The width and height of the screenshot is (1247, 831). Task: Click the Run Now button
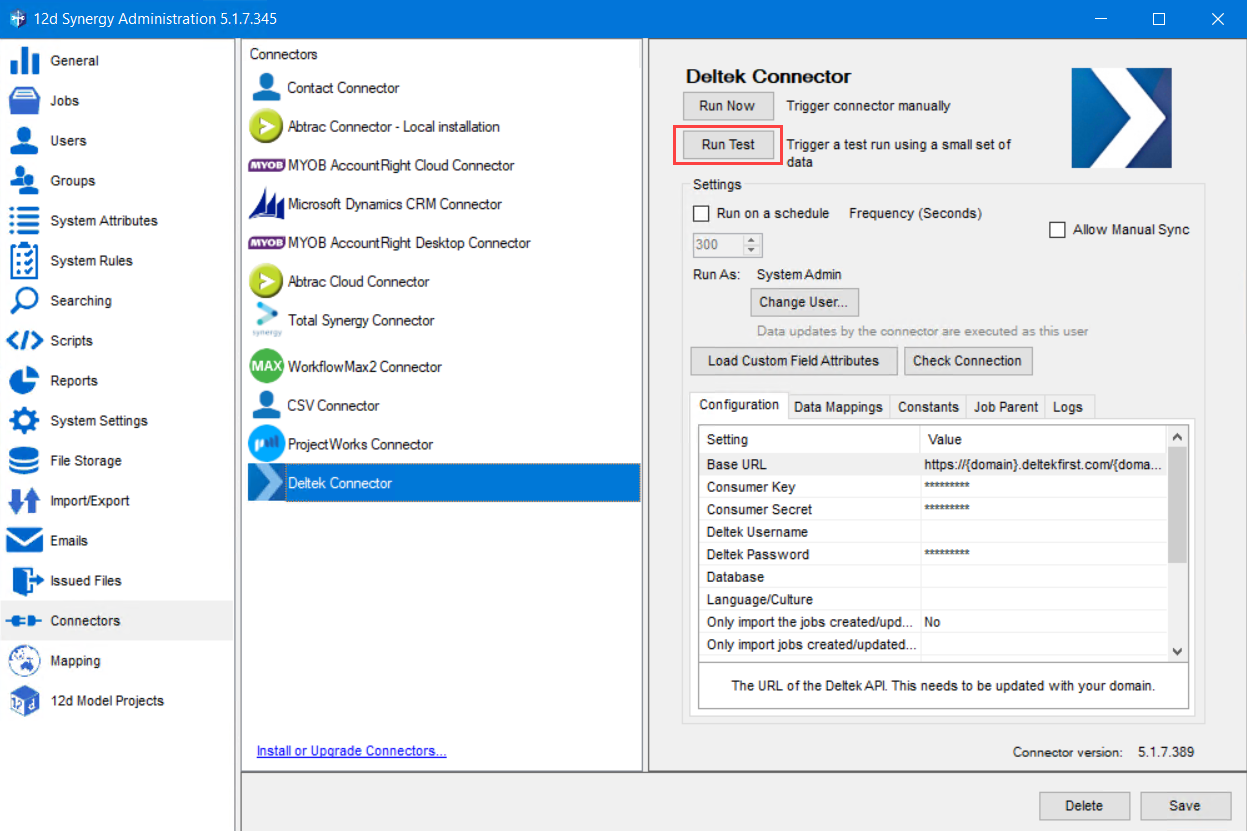[727, 106]
